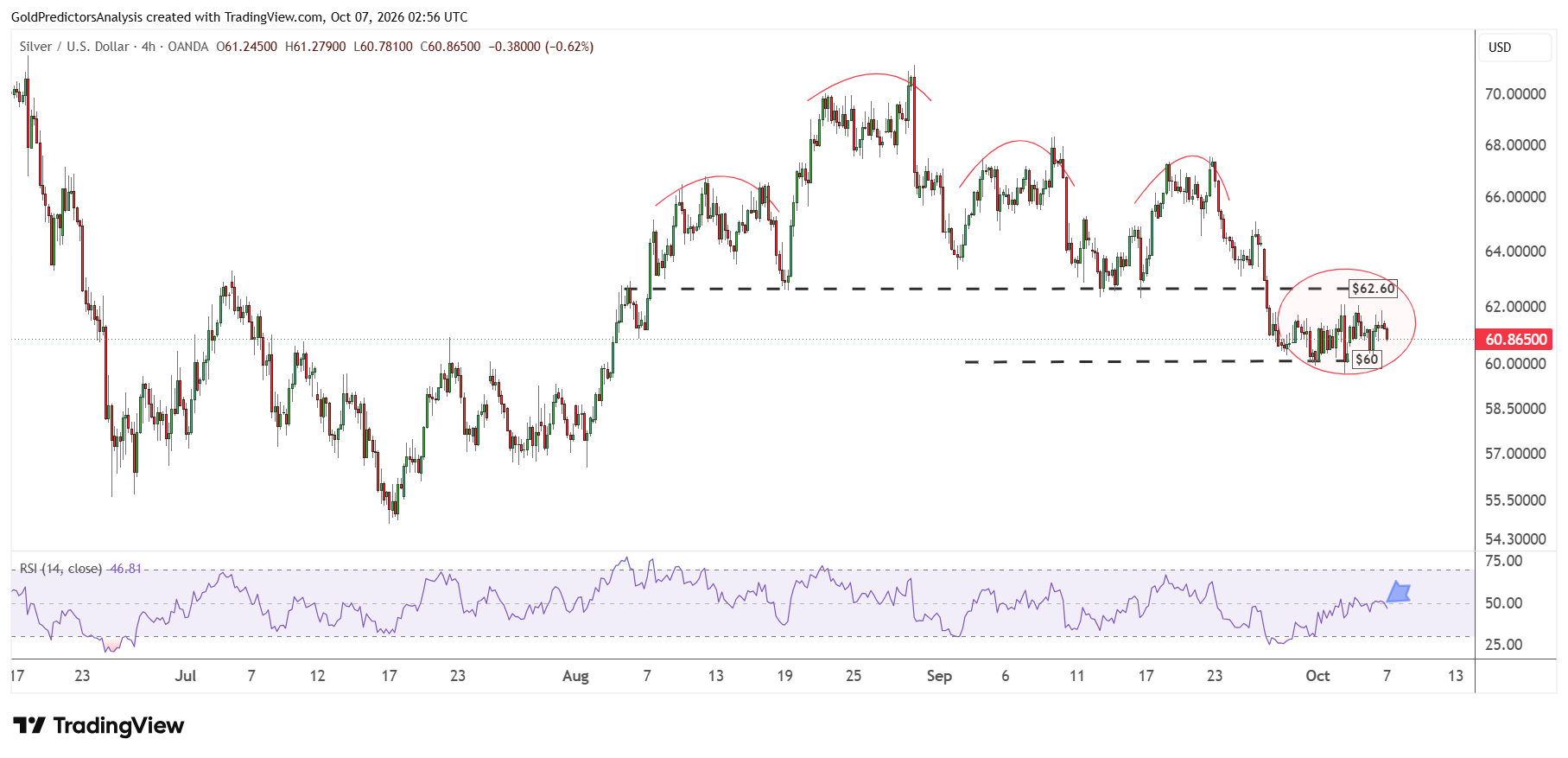Click the 13 date label after Oct

coord(1456,676)
